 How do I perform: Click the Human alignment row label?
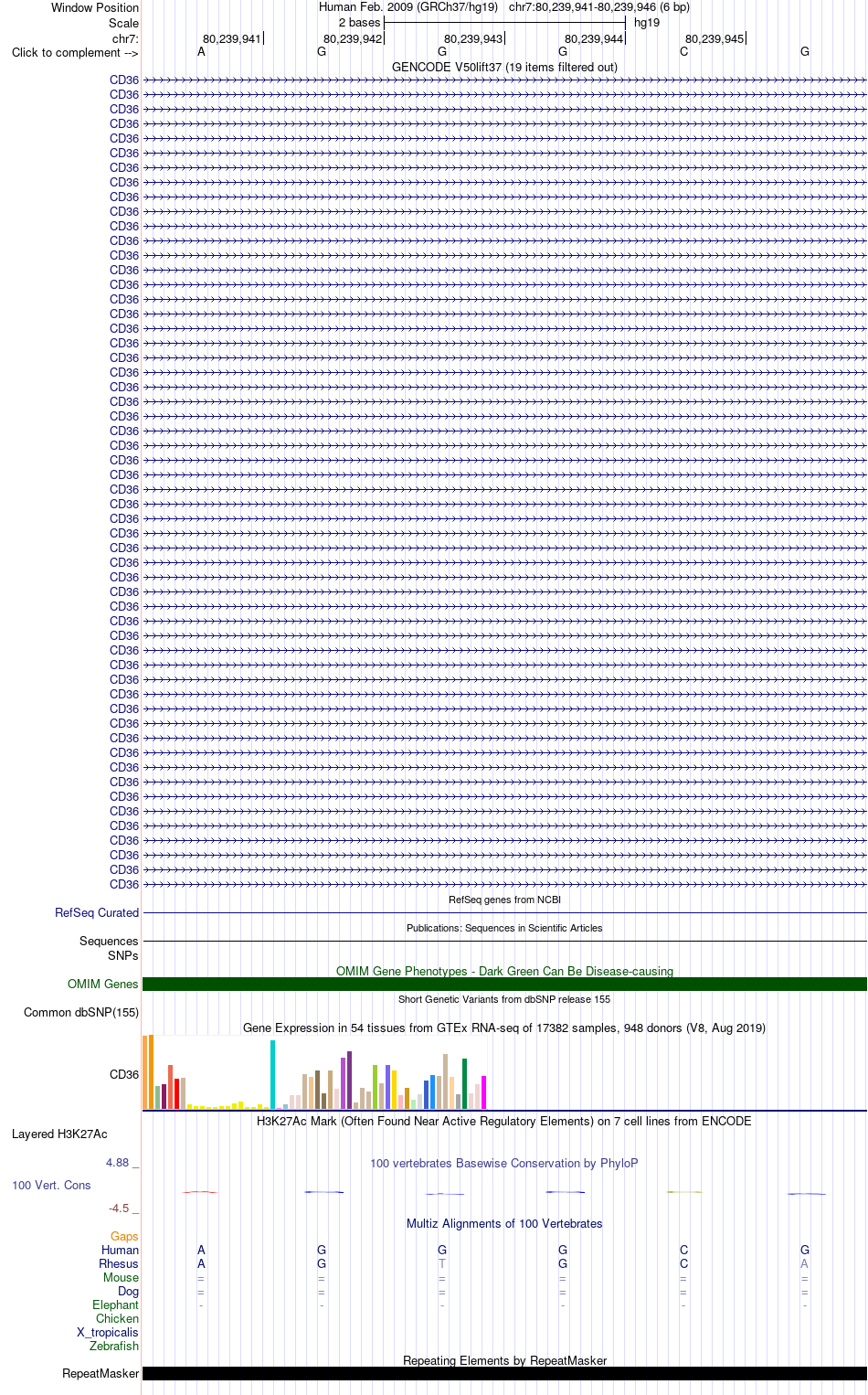point(121,1250)
